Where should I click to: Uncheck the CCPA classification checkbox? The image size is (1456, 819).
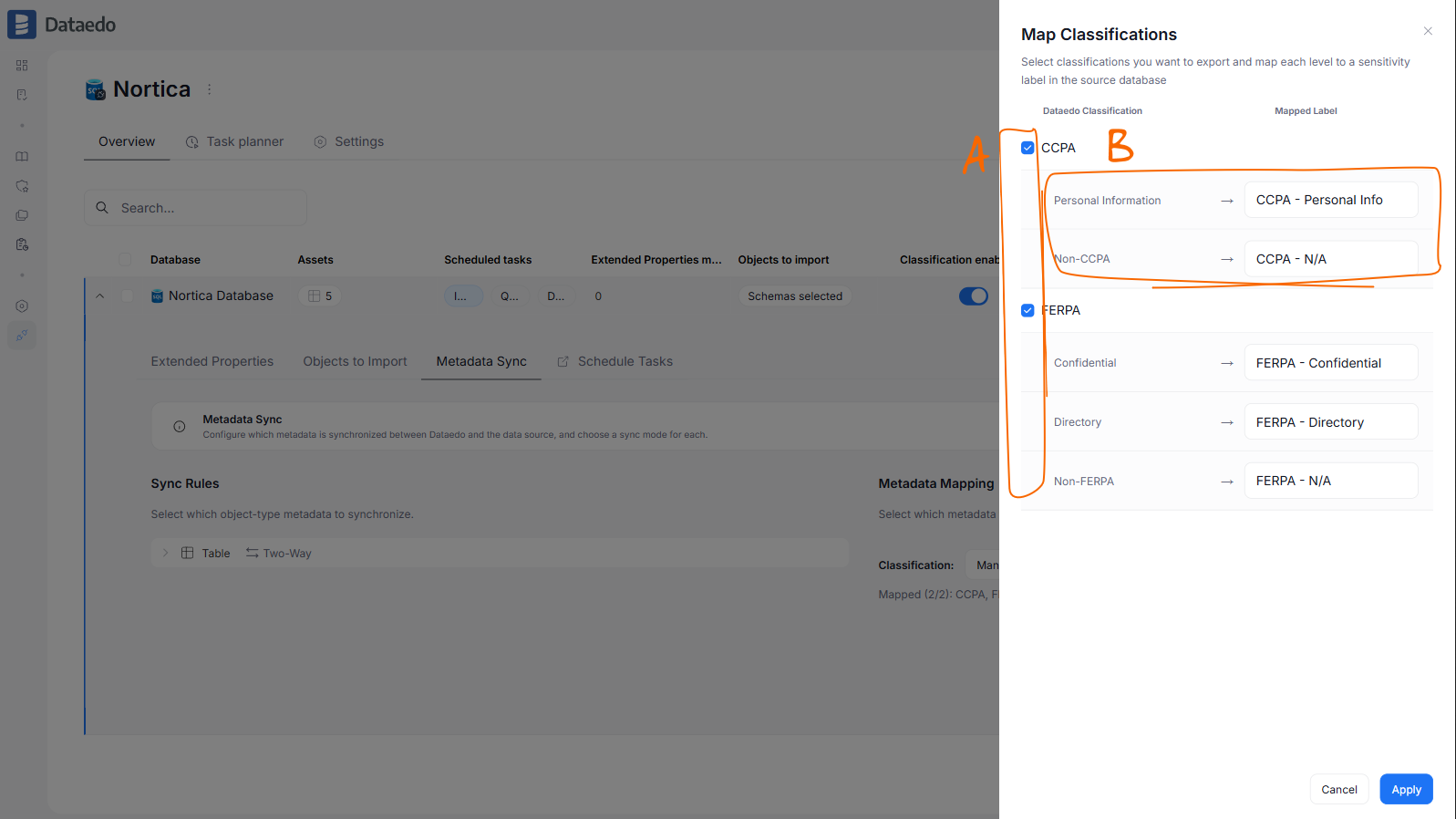click(x=1027, y=148)
